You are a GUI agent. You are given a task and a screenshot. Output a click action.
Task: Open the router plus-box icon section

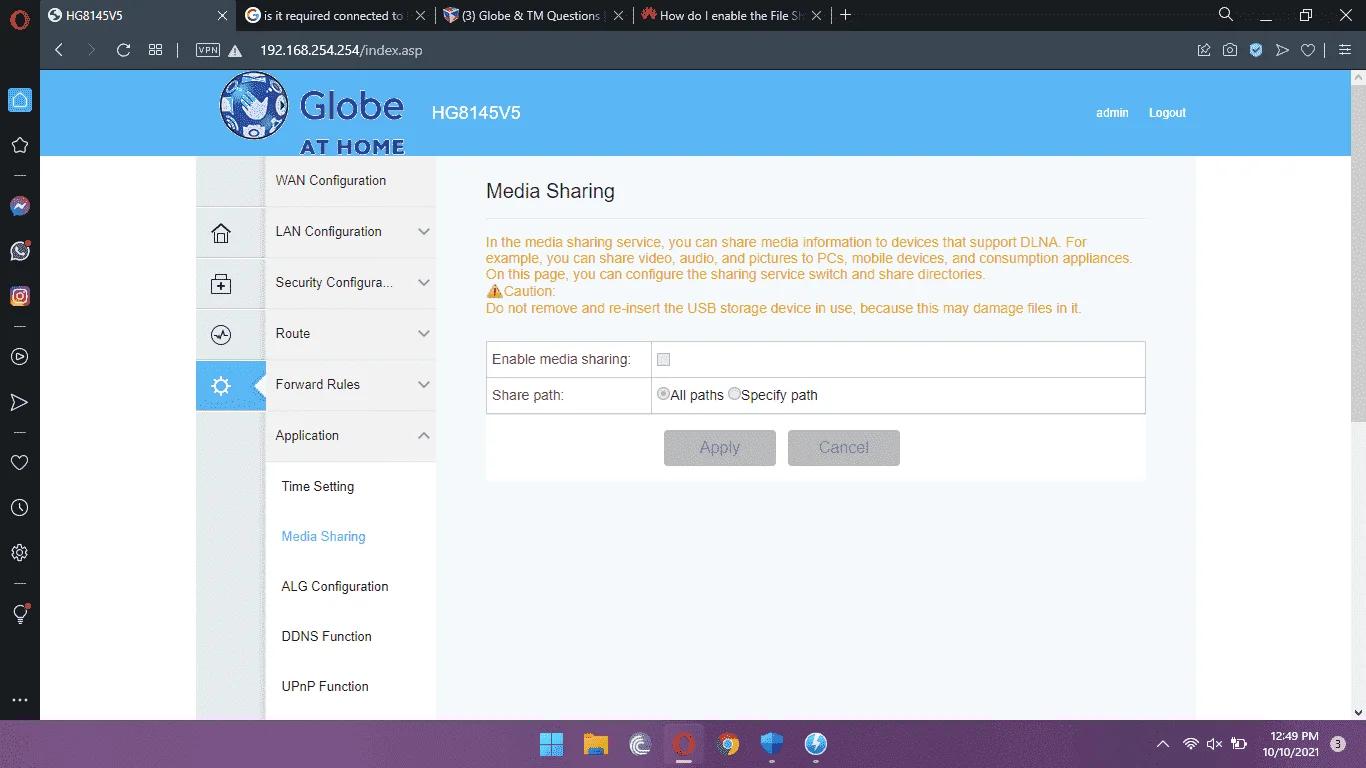[221, 284]
